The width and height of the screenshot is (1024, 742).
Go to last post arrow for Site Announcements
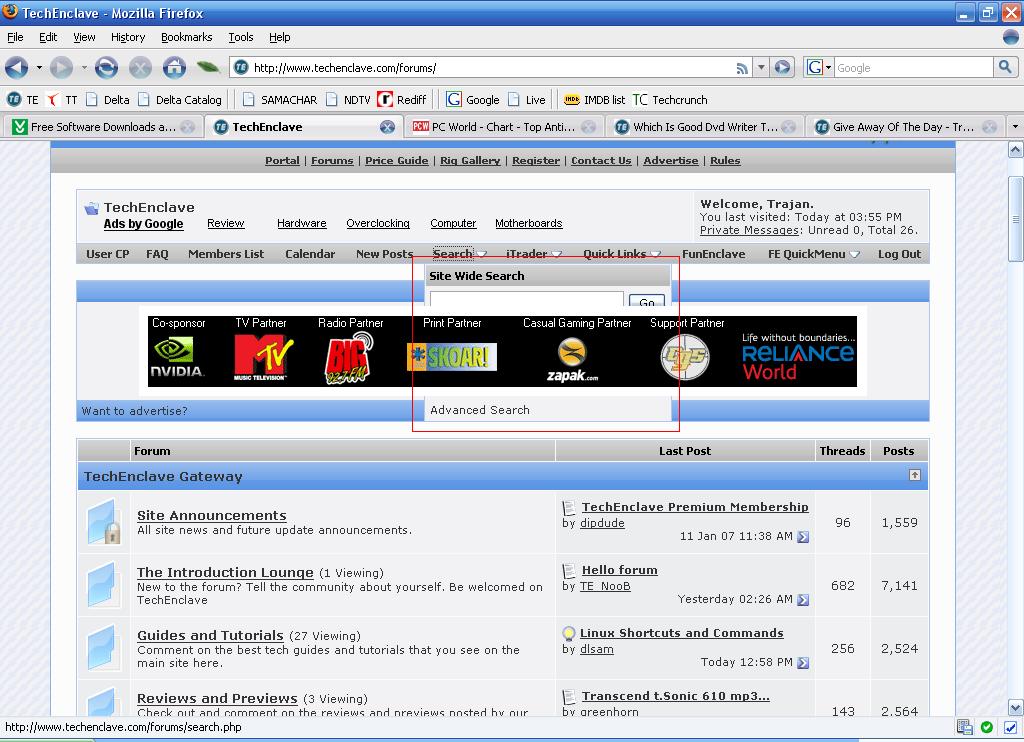click(x=803, y=537)
